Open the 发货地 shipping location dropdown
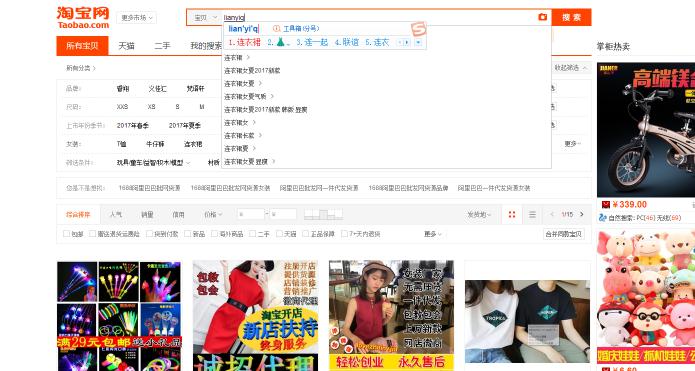The width and height of the screenshot is (695, 371). click(x=479, y=215)
